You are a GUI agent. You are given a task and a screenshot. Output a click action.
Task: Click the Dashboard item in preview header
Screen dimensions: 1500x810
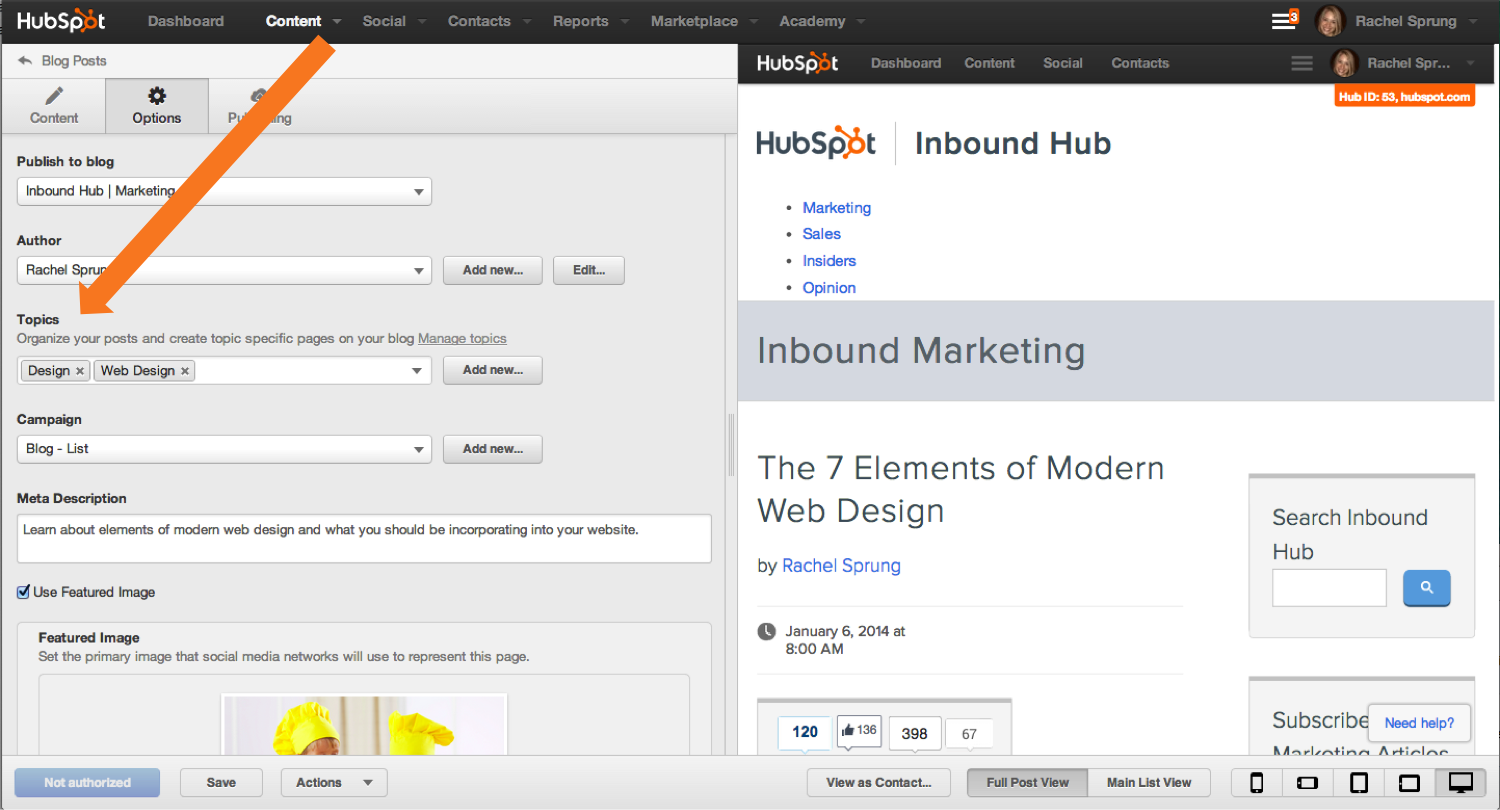point(906,63)
